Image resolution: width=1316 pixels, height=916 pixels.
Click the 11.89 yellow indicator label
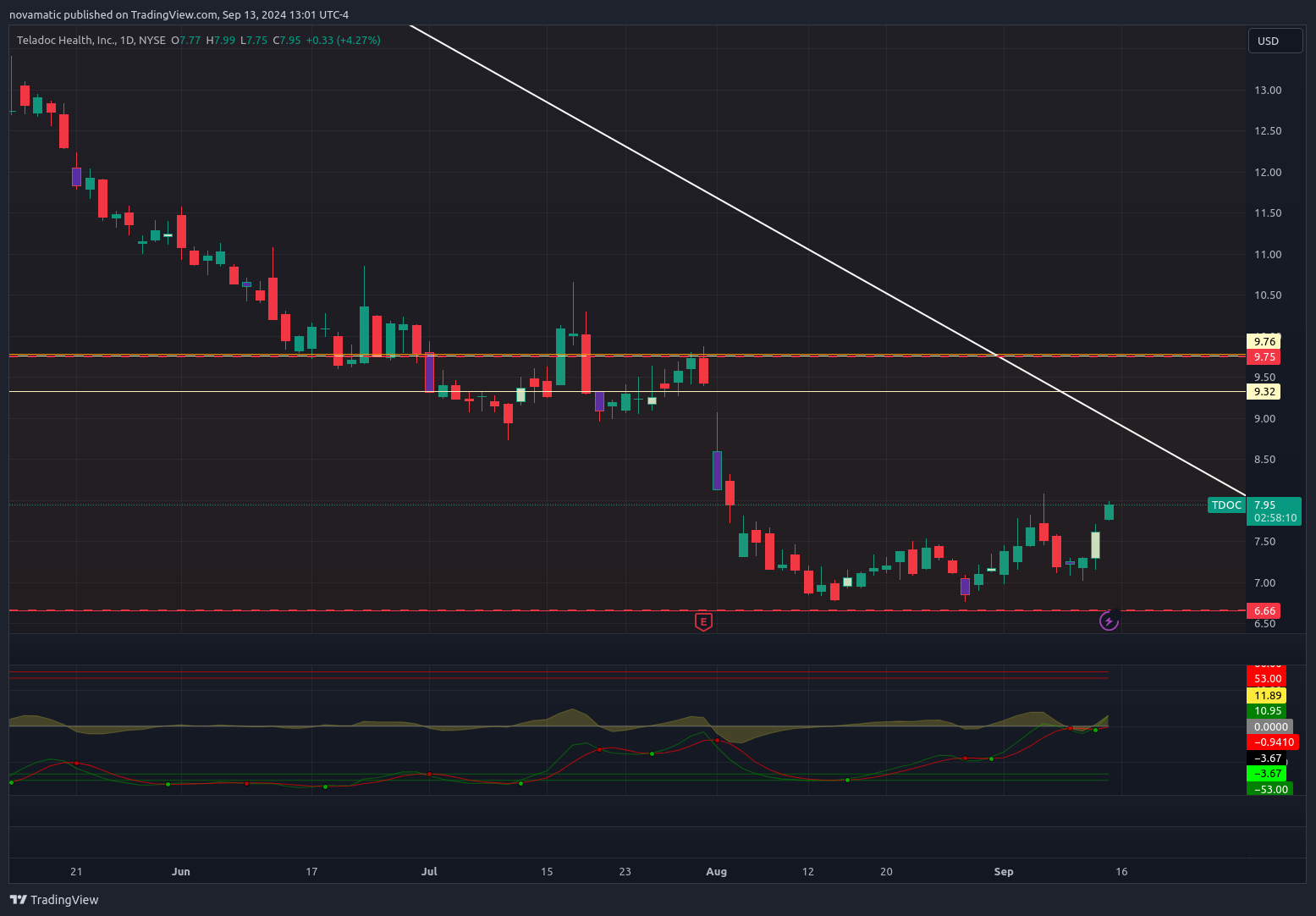click(1267, 696)
